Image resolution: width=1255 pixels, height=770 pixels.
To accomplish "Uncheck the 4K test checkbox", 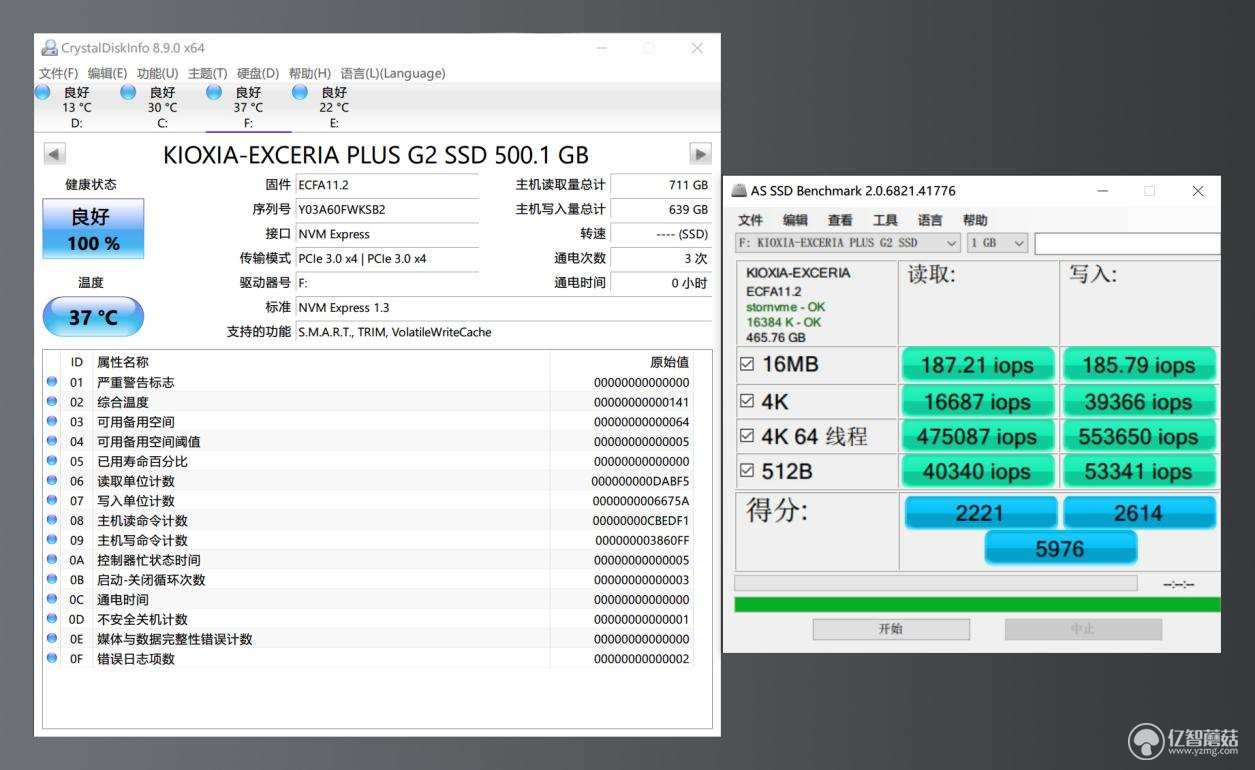I will click(x=747, y=401).
